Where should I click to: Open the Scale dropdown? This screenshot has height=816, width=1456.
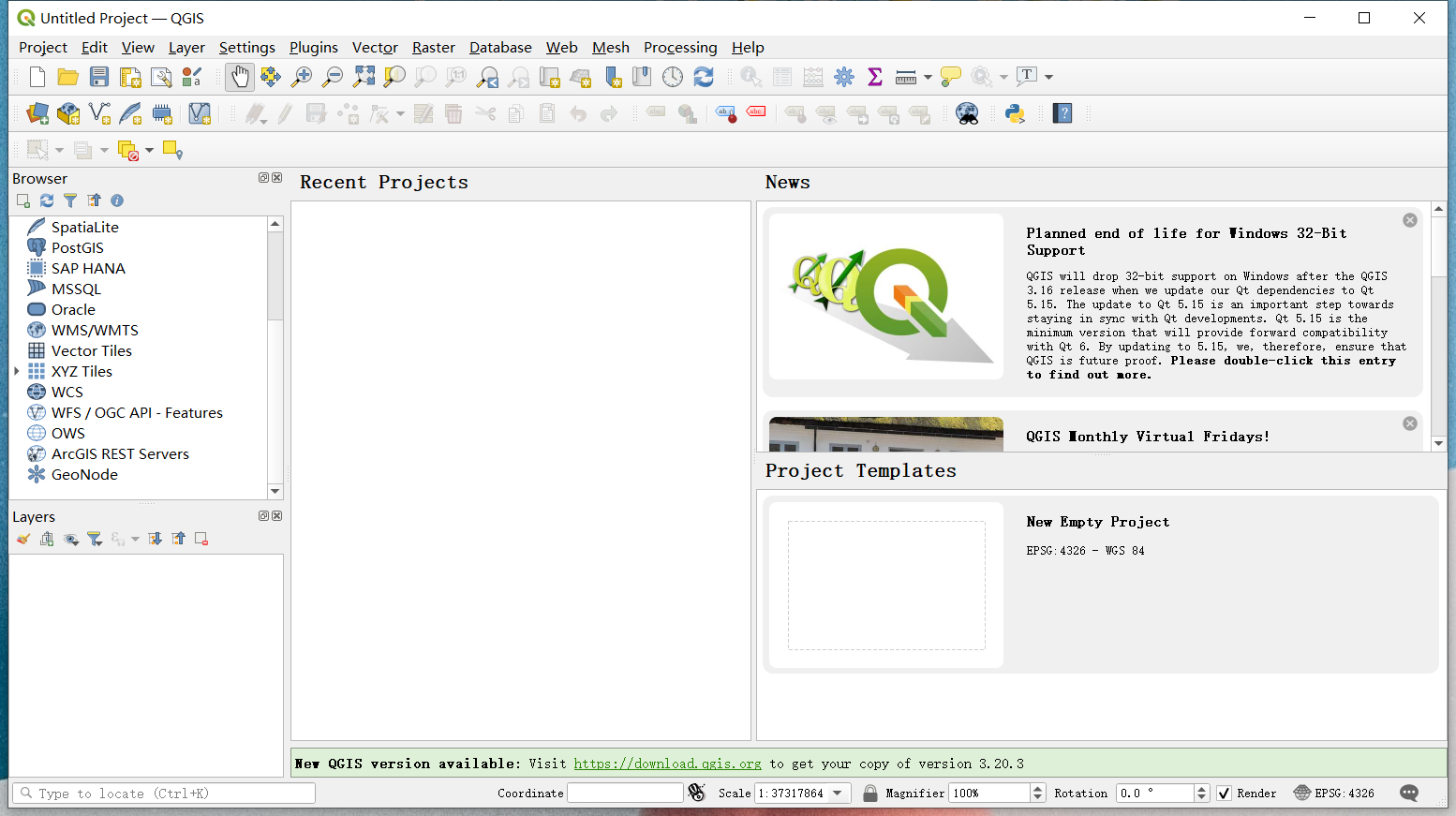click(x=839, y=793)
